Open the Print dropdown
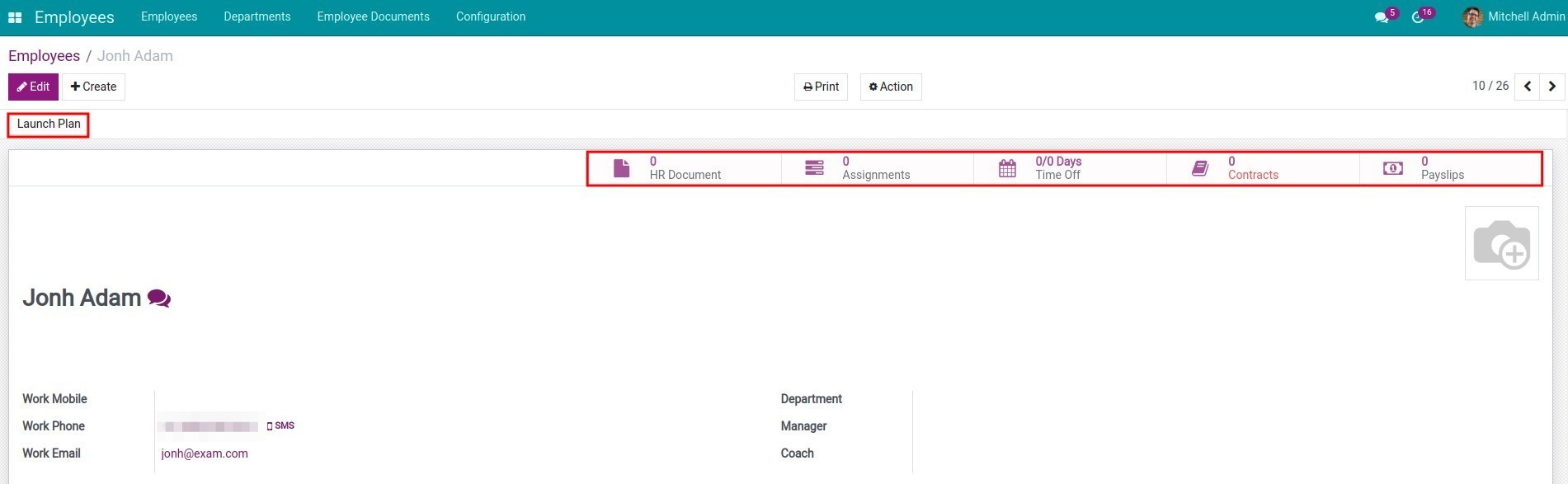1568x484 pixels. [x=821, y=87]
